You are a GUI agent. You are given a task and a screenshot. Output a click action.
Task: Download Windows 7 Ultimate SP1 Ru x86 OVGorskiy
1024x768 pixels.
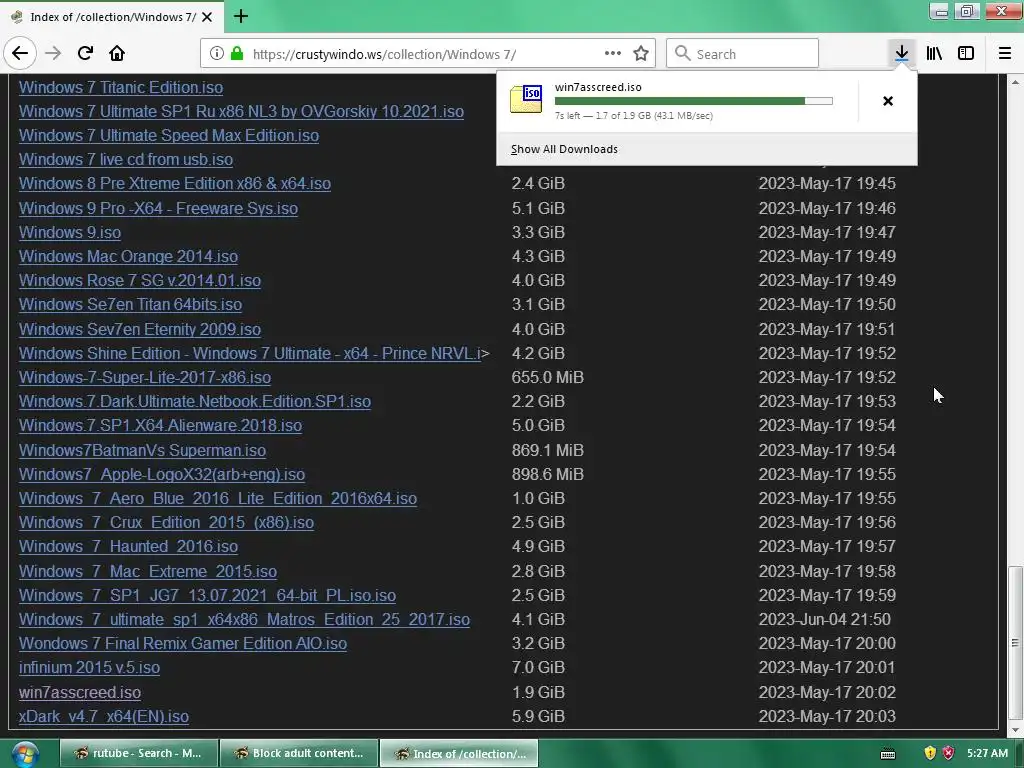point(241,112)
